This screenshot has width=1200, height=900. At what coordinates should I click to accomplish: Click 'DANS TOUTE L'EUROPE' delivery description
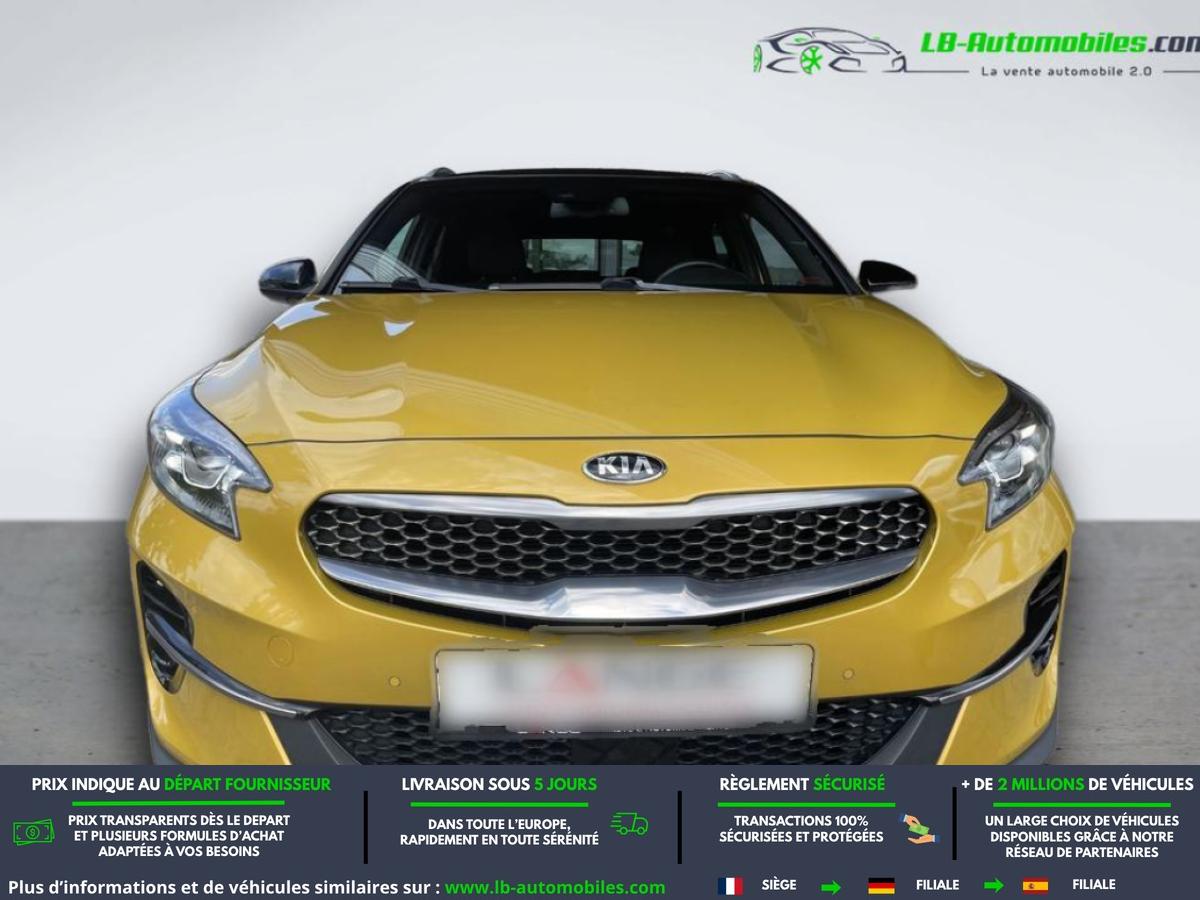pos(499,832)
